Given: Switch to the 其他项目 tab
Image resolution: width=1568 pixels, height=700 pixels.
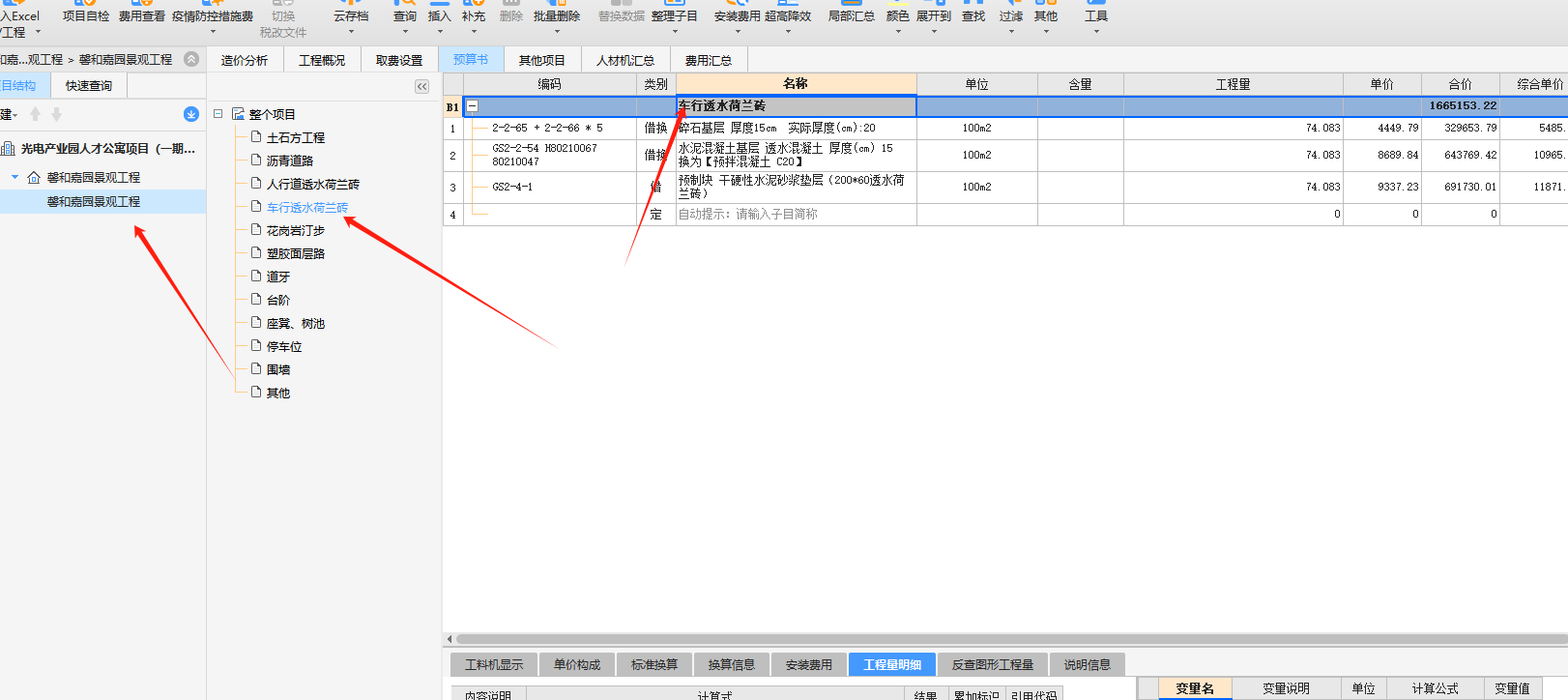Looking at the screenshot, I should point(541,60).
